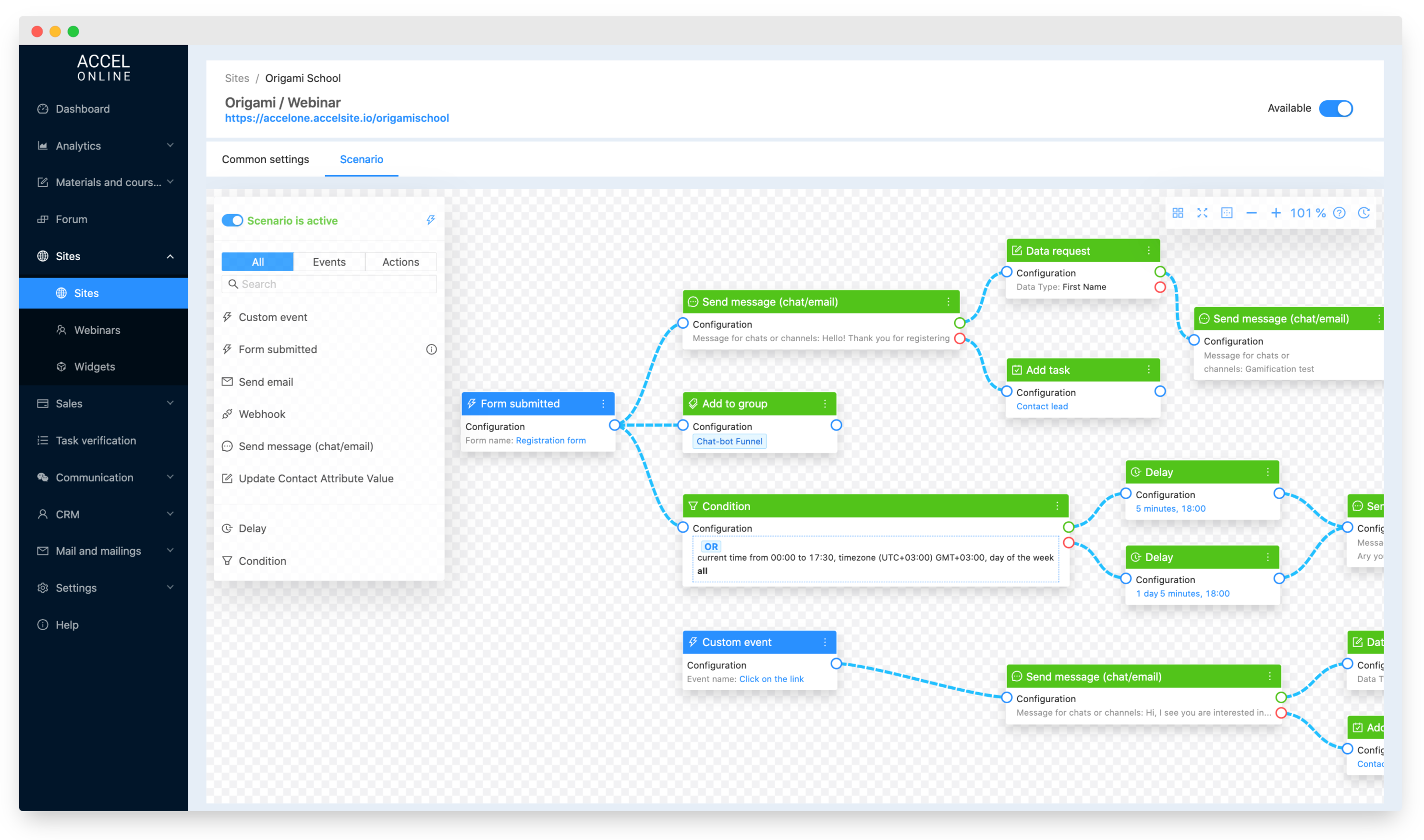Image resolution: width=1424 pixels, height=840 pixels.
Task: Toggle the Available switch
Action: point(1336,108)
